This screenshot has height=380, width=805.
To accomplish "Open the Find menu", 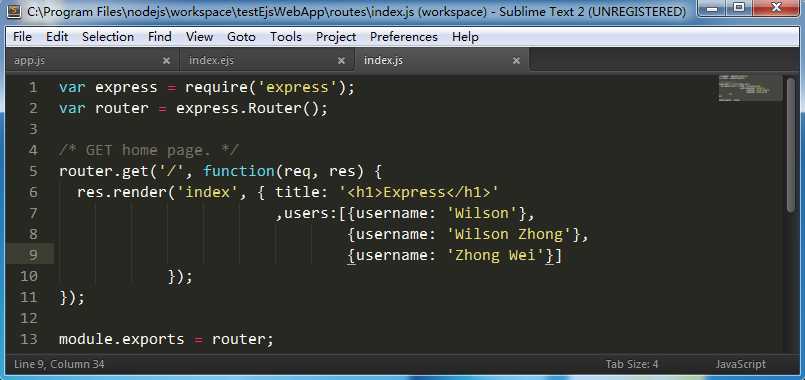I will 160,37.
